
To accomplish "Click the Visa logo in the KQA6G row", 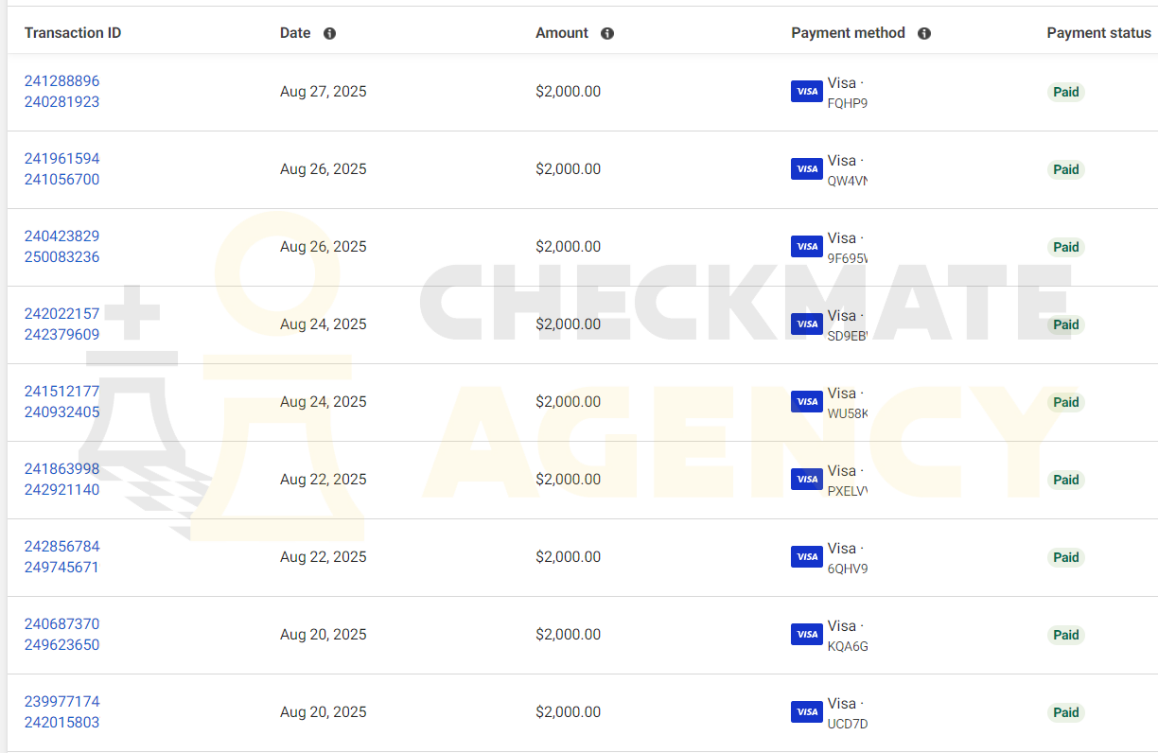I will click(806, 634).
